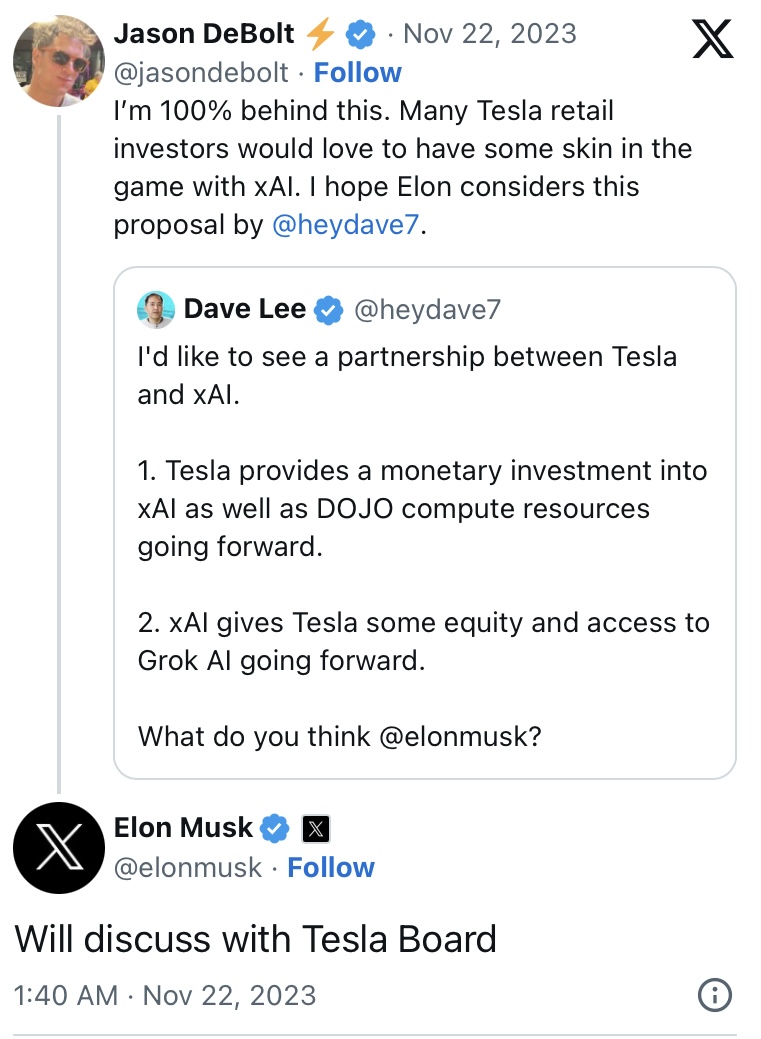Viewport: 761px width, 1039px height.
Task: Click the info icon beside the timestamp
Action: 714,995
